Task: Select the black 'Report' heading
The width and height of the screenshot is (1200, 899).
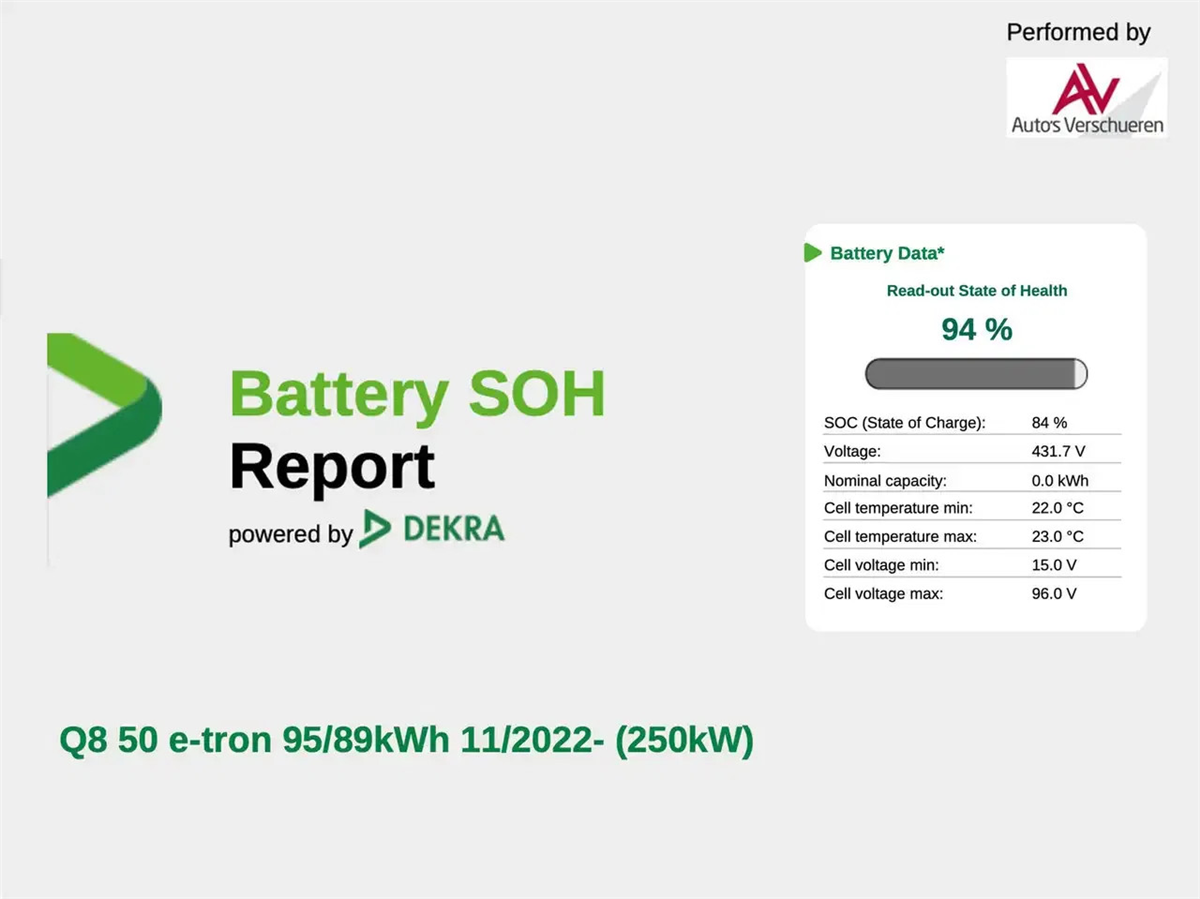Action: pyautogui.click(x=332, y=466)
